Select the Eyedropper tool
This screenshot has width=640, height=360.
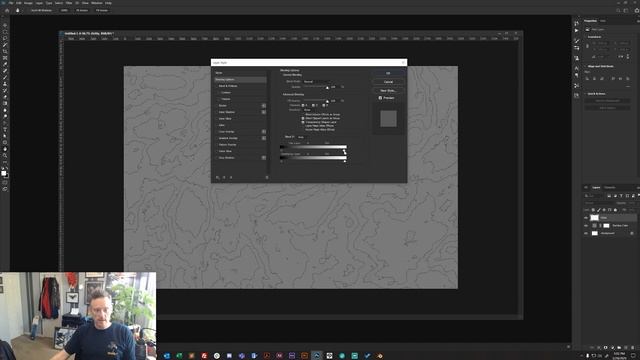click(x=5, y=64)
